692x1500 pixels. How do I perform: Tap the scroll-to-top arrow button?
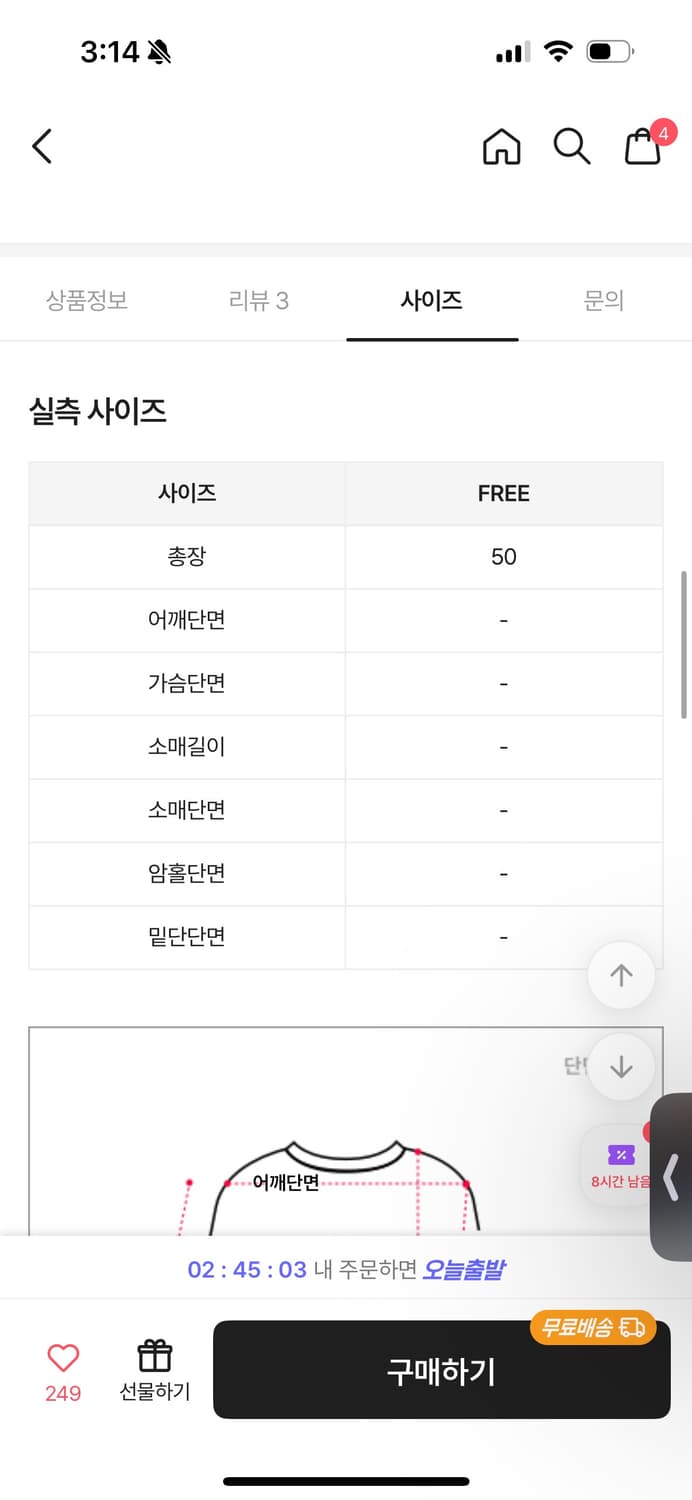click(x=621, y=975)
